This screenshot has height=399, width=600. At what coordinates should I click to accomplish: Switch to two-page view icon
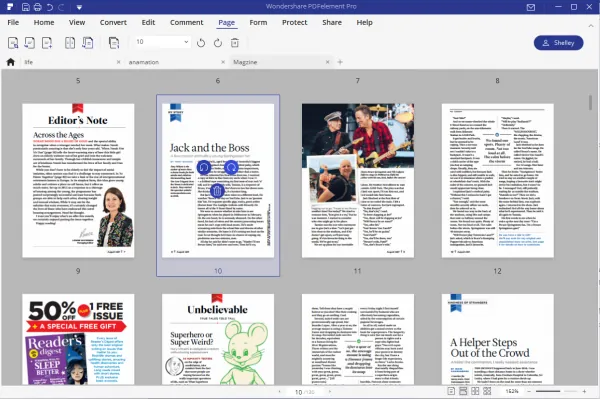[475, 391]
